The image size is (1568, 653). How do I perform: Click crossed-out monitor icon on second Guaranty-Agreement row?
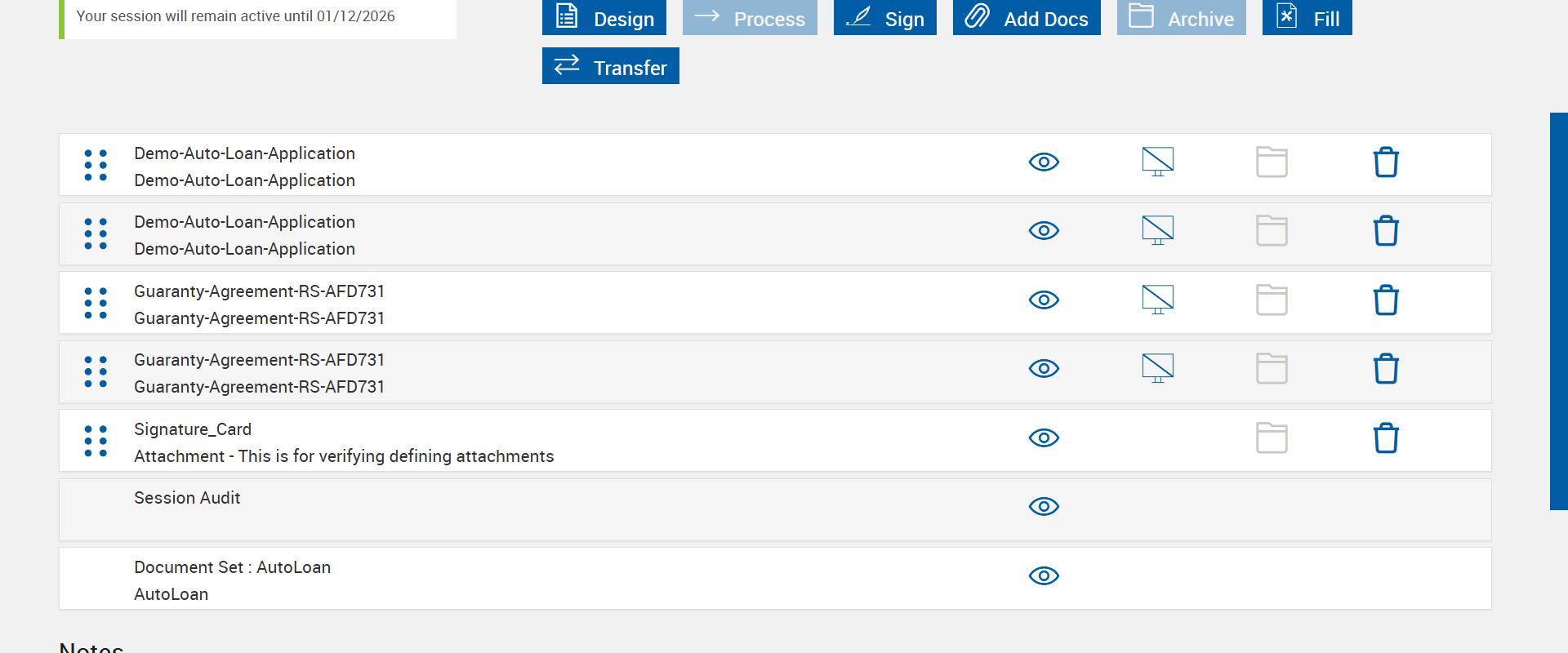click(1158, 368)
